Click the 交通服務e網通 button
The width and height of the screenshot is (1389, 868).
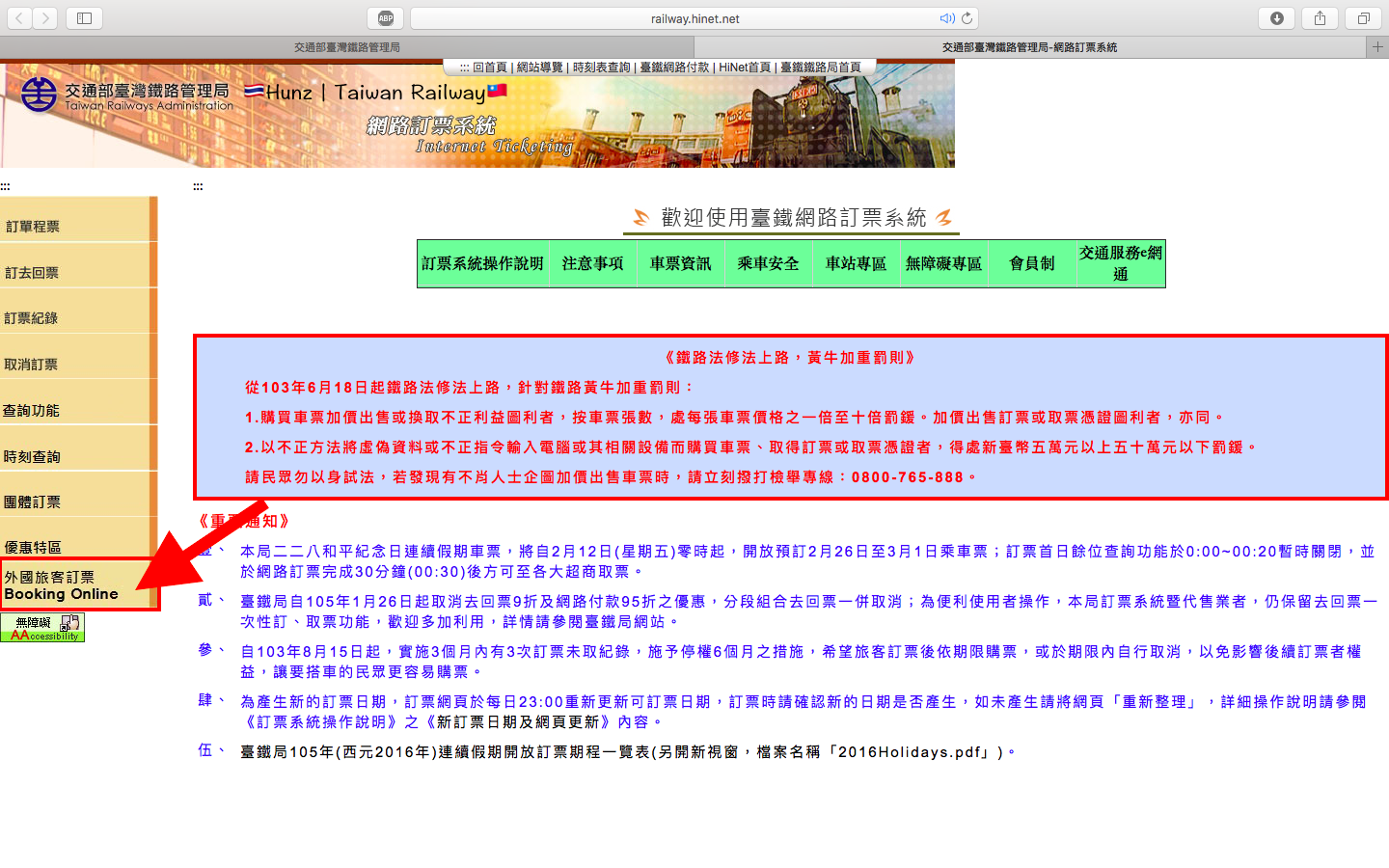[1121, 263]
